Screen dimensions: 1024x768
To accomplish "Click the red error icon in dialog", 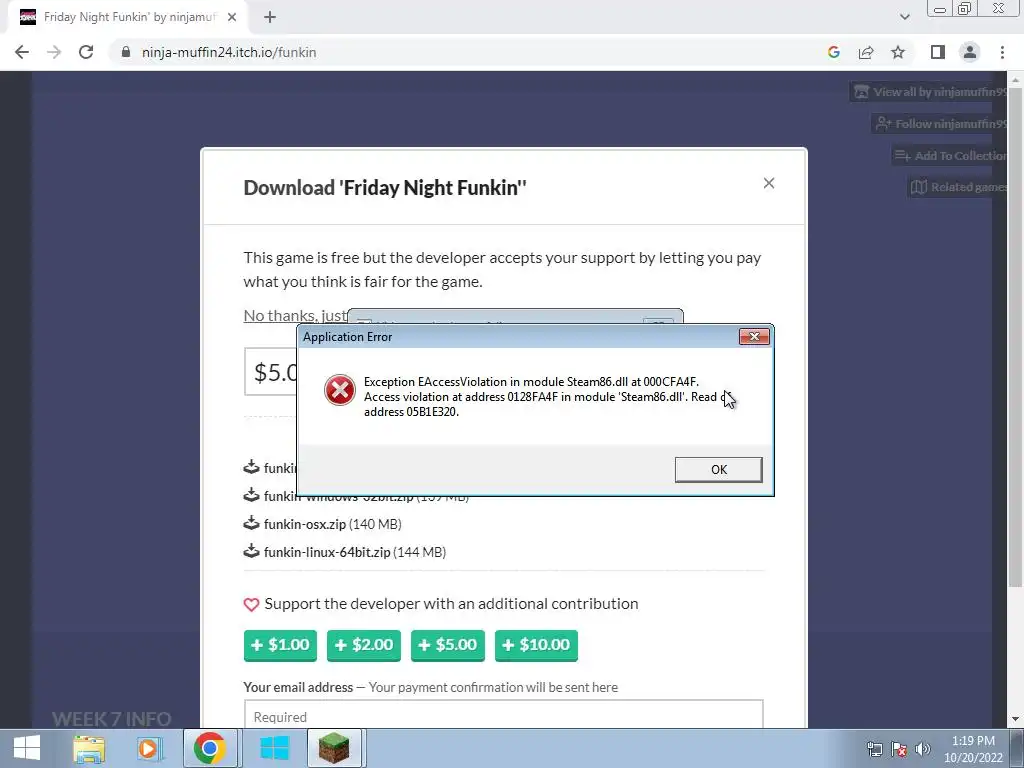I will pyautogui.click(x=340, y=391).
